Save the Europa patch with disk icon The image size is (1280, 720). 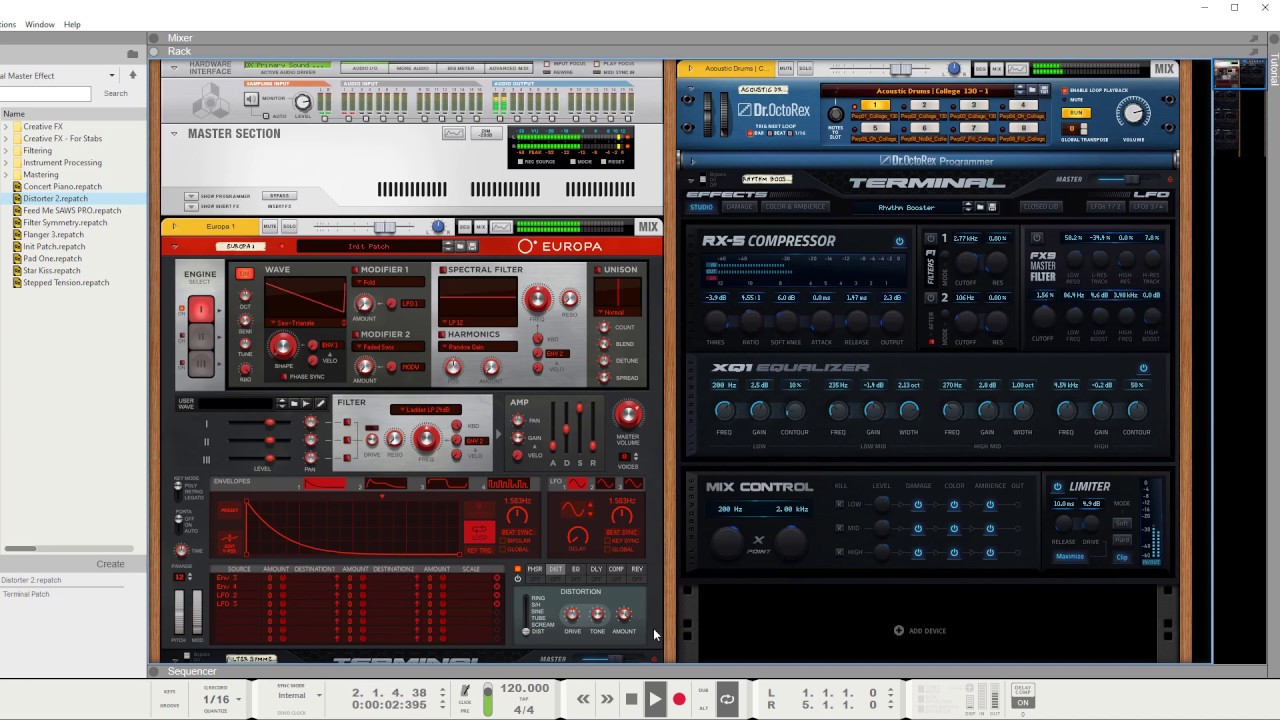coord(473,246)
